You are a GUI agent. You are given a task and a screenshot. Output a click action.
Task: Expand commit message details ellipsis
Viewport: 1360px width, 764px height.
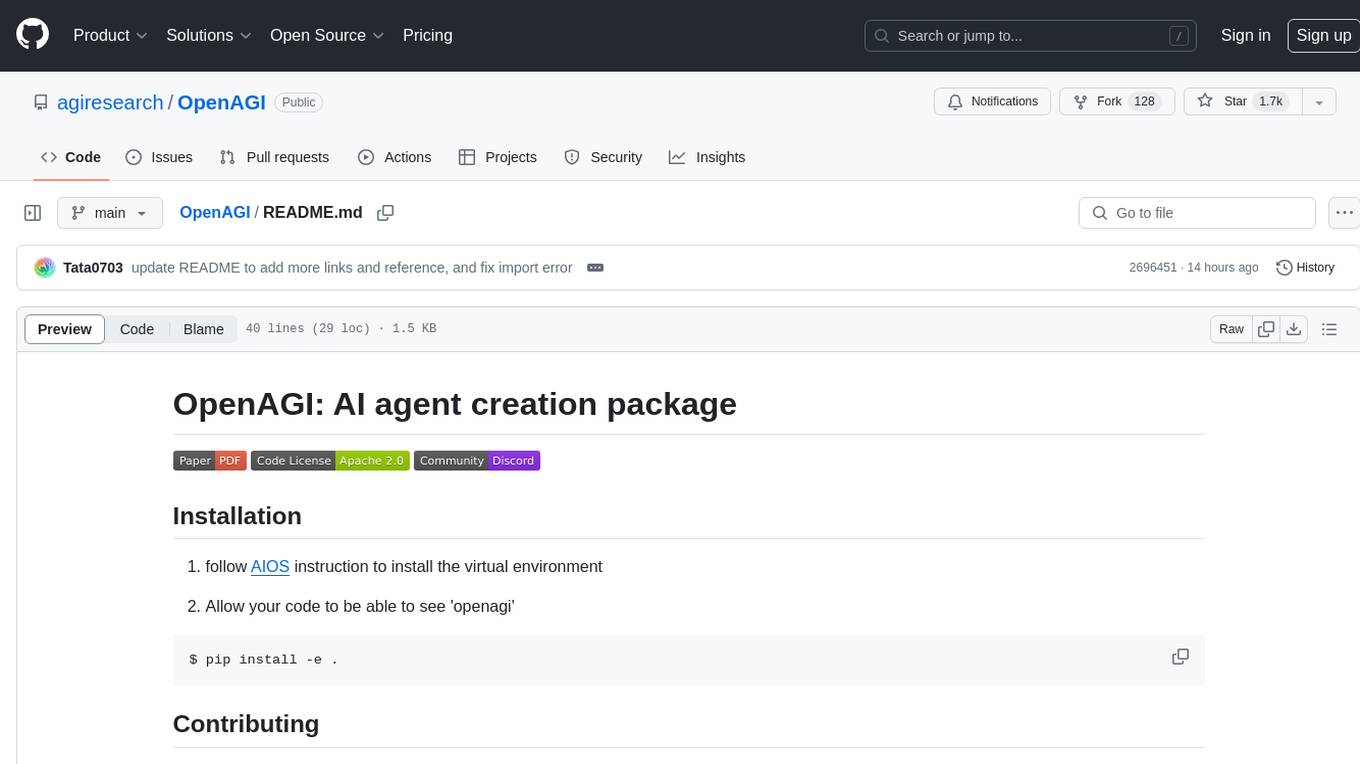(595, 268)
